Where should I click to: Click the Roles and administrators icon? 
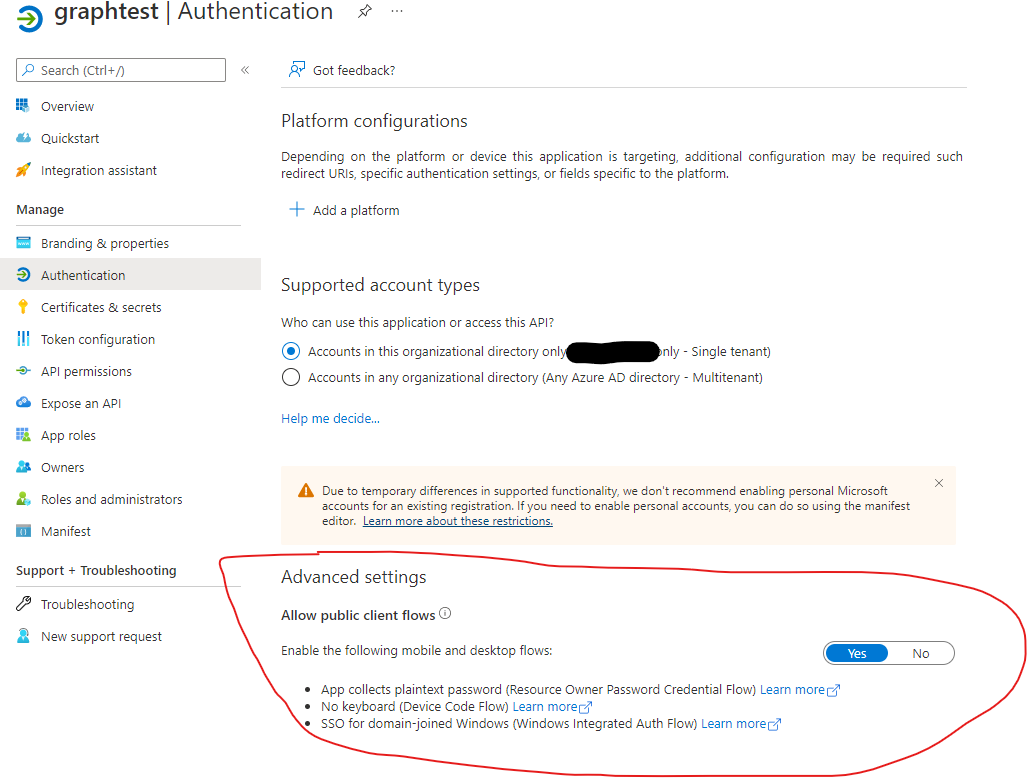coord(23,499)
